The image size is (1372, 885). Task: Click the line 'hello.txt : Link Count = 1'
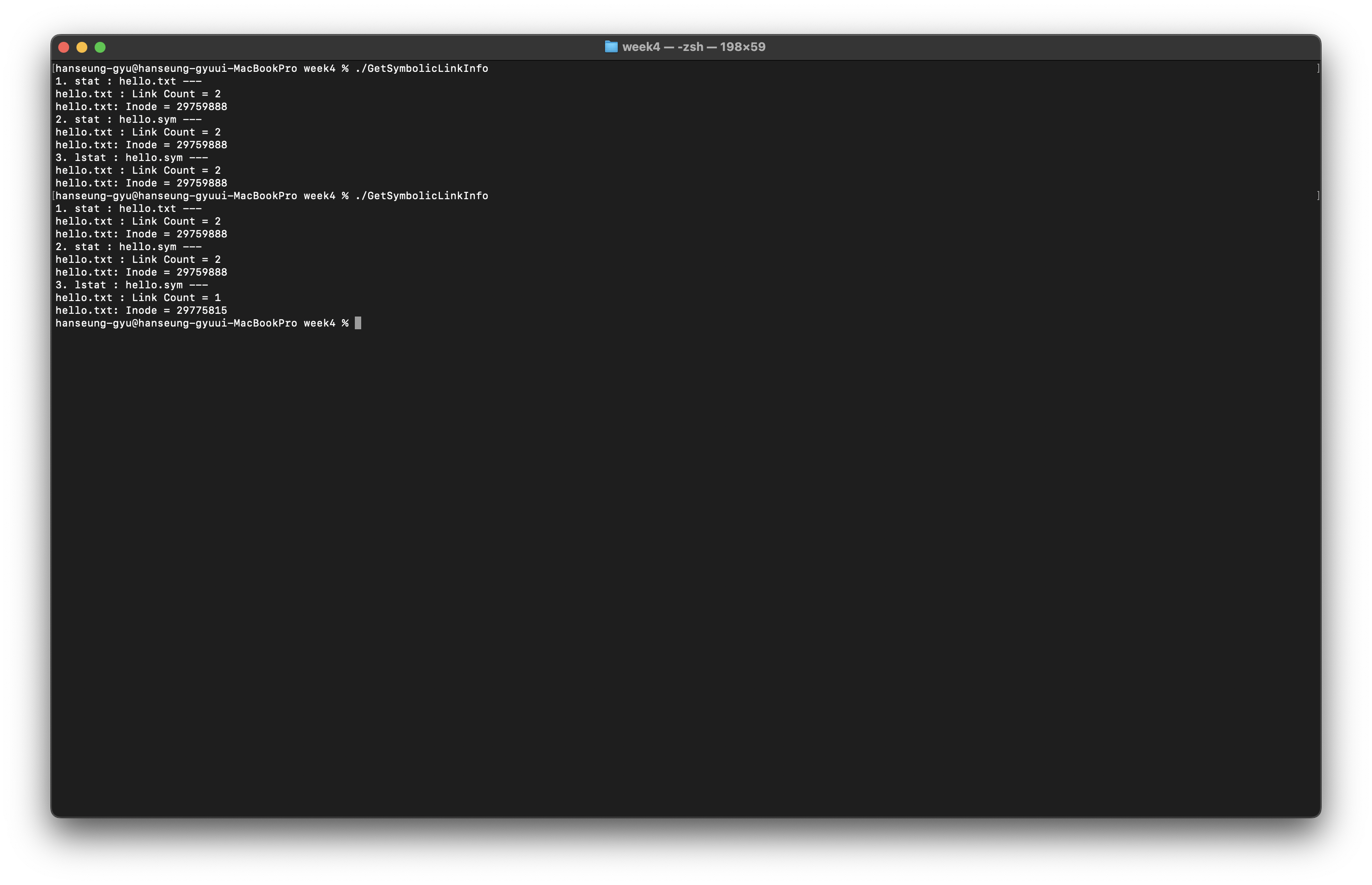click(138, 298)
